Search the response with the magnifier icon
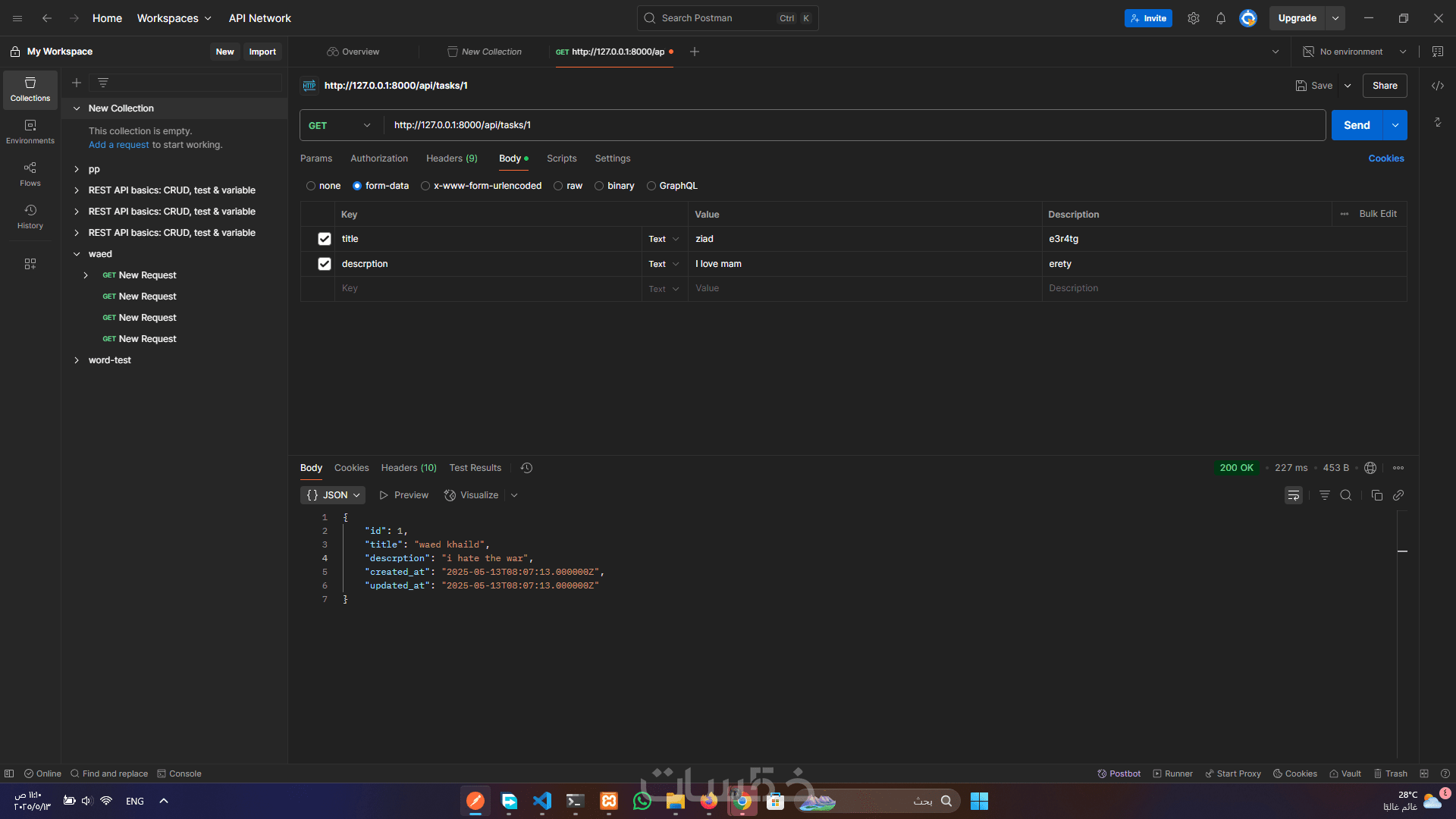This screenshot has height=819, width=1456. (x=1345, y=495)
